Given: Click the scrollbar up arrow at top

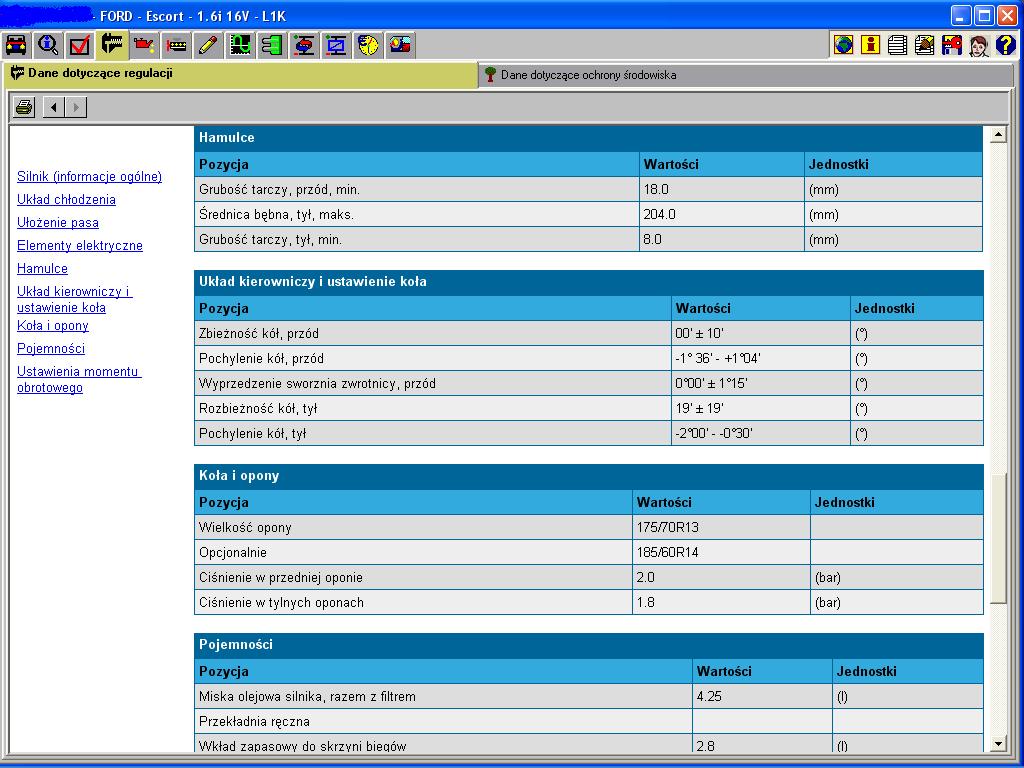Looking at the screenshot, I should point(997,134).
